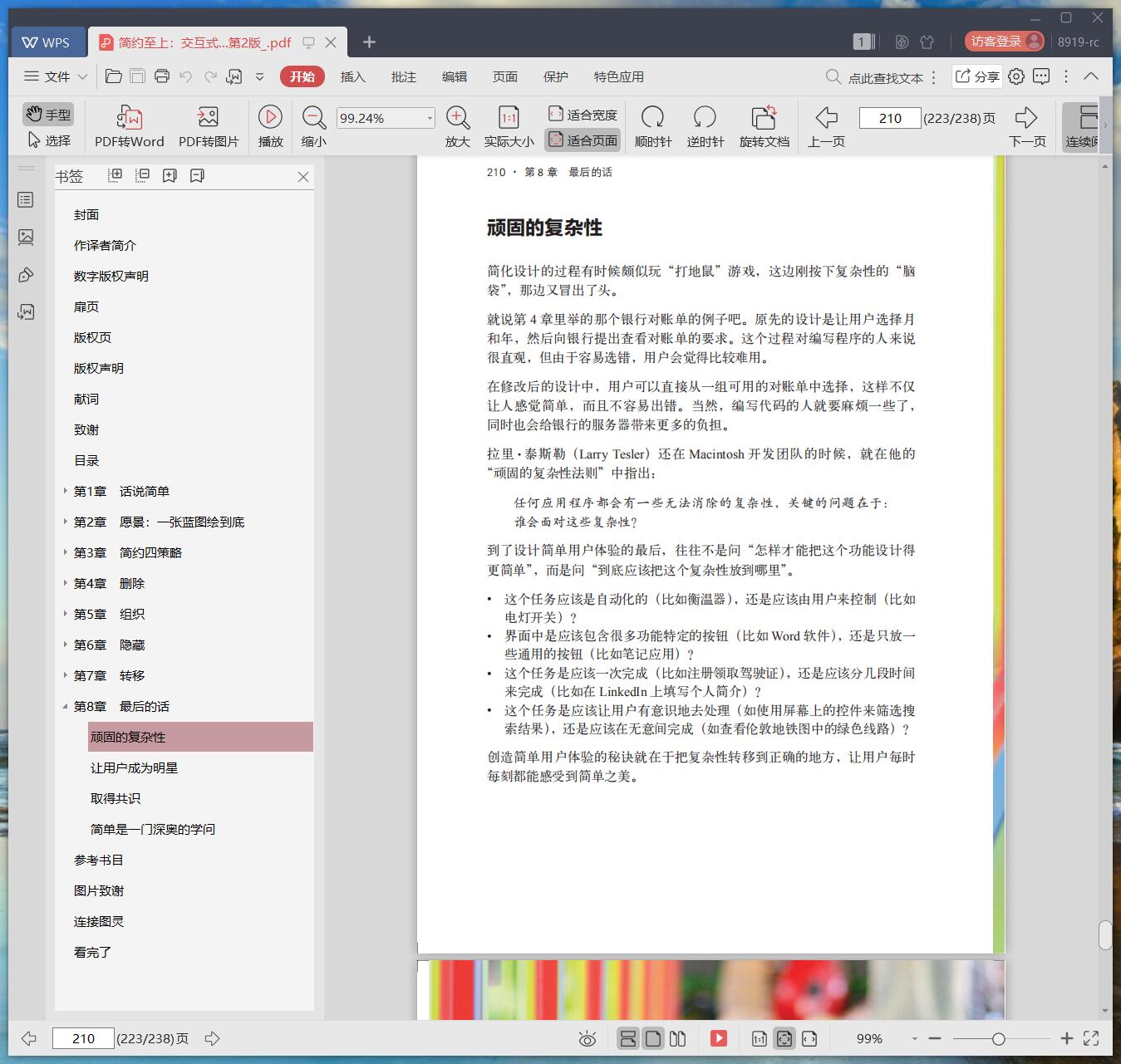
Task: Click the toolbar page number field showing 210
Action: tap(889, 118)
